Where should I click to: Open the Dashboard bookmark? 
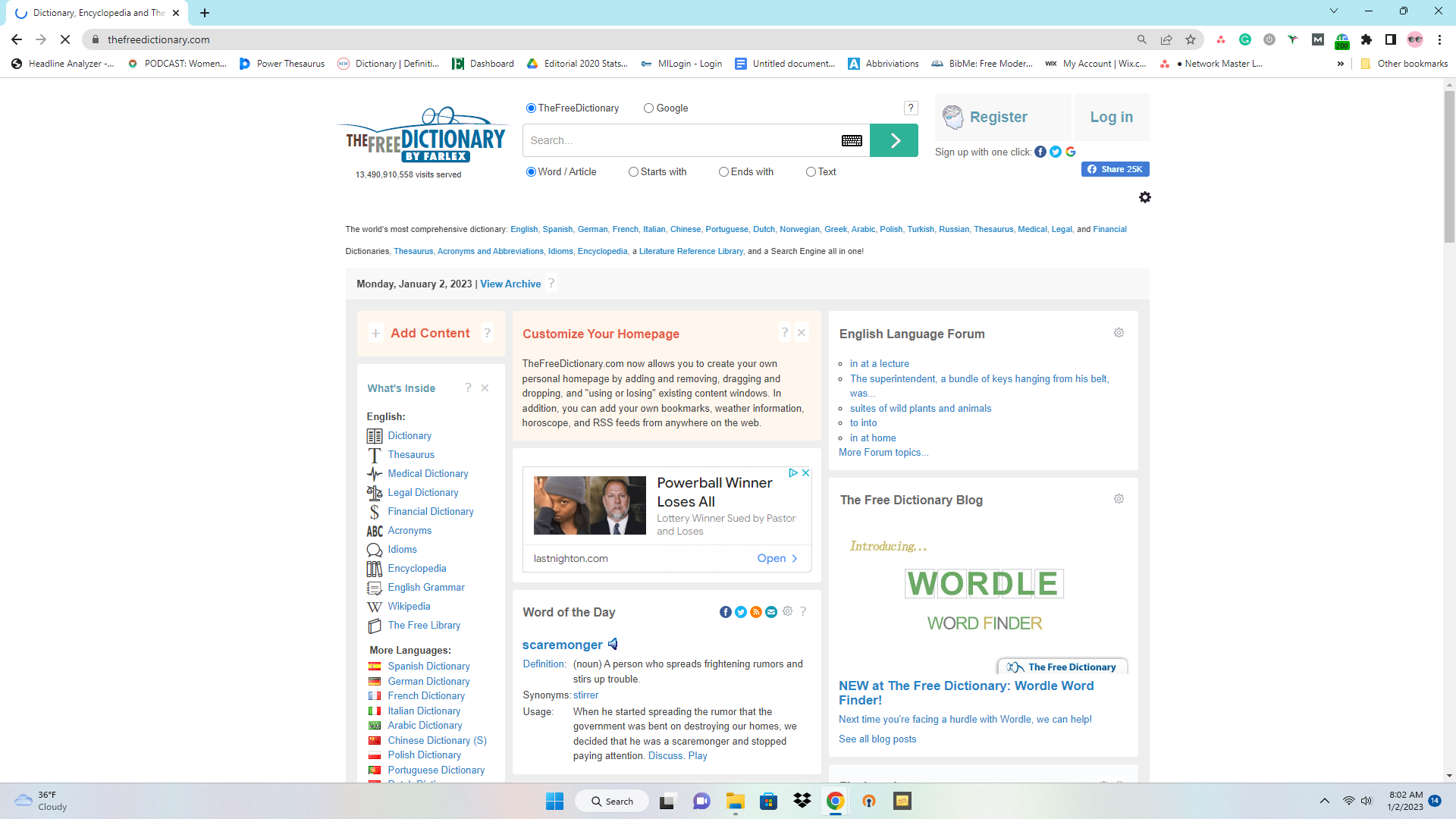(483, 64)
